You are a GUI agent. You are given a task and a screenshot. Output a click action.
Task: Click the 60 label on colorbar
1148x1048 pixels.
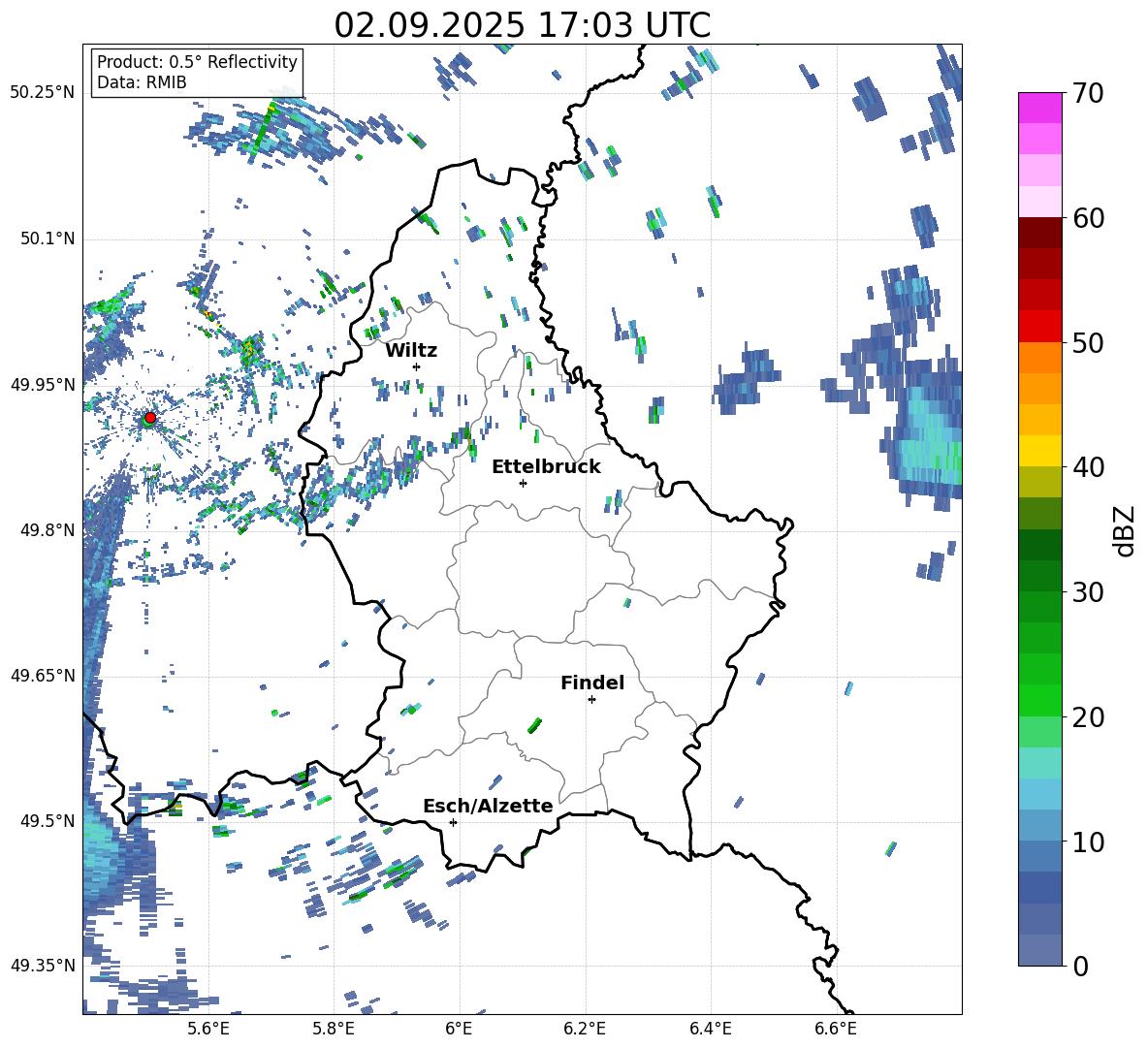[x=1087, y=218]
